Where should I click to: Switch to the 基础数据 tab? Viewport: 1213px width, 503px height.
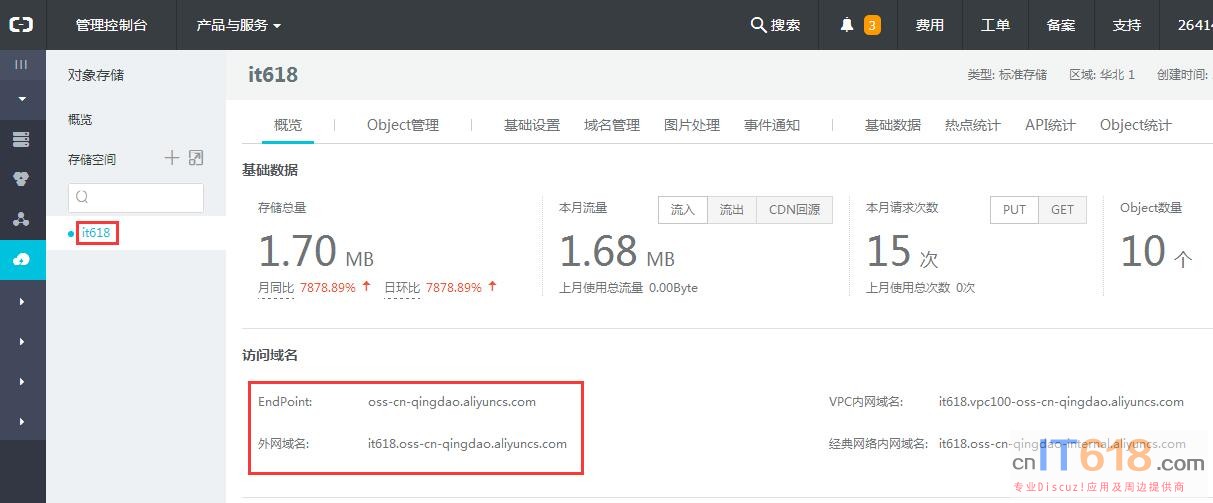pos(893,125)
